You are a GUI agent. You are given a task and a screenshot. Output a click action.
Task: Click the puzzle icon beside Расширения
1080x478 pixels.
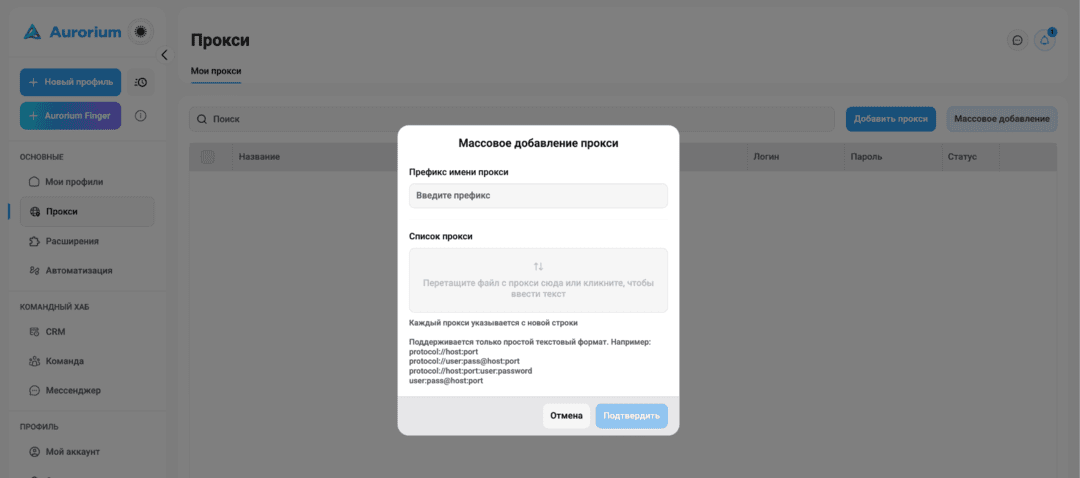click(34, 242)
